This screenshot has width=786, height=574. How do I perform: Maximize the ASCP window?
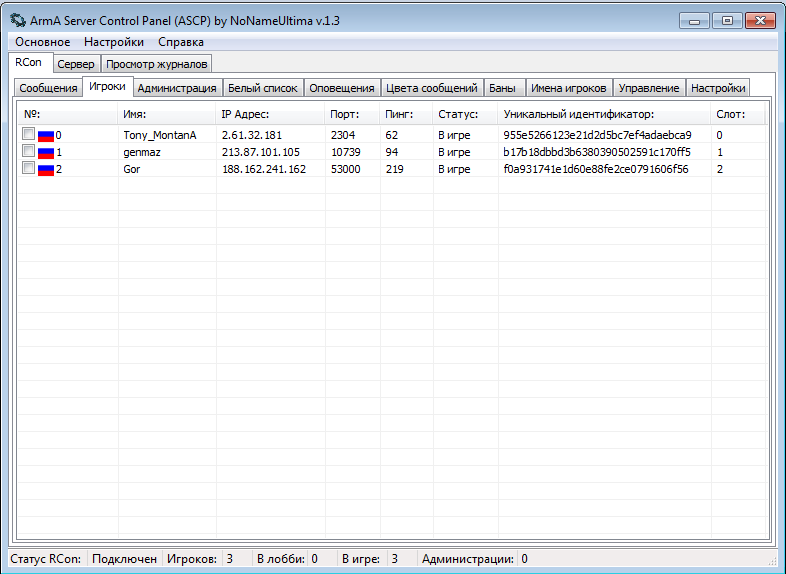pos(727,21)
